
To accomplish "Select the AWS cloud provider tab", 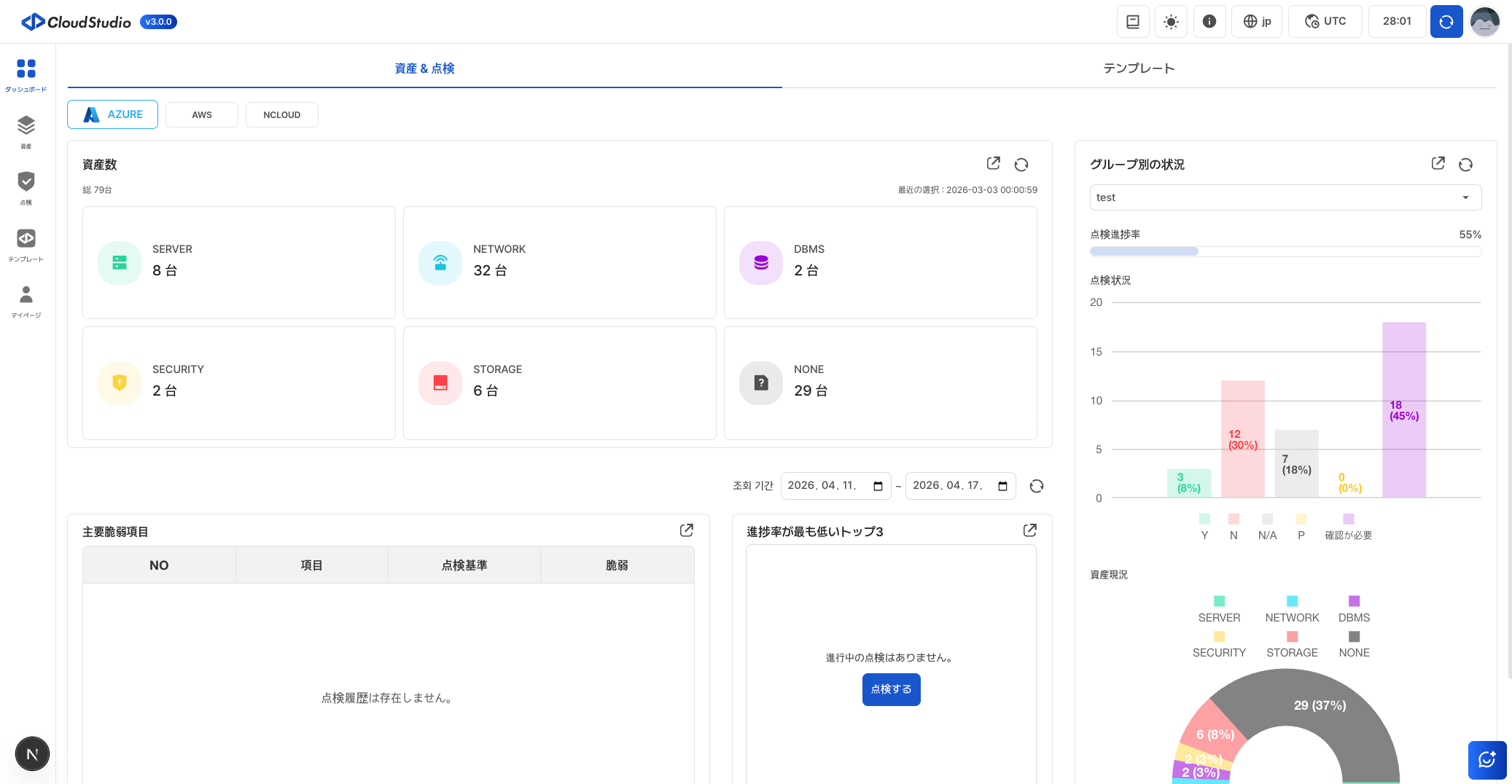I will [x=202, y=115].
